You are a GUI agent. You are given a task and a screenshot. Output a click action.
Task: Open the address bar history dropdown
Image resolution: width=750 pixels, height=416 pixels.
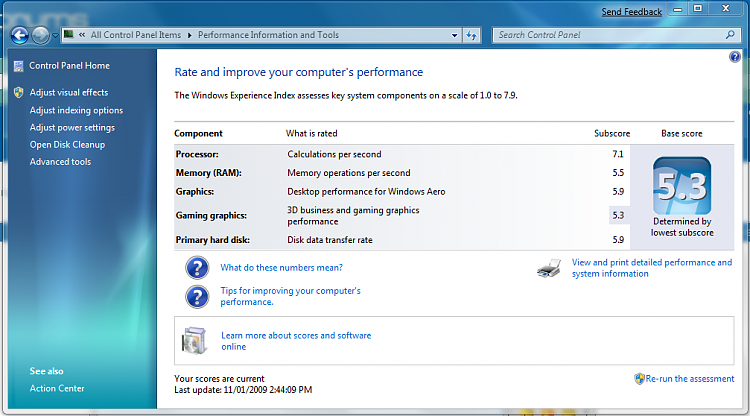454,35
